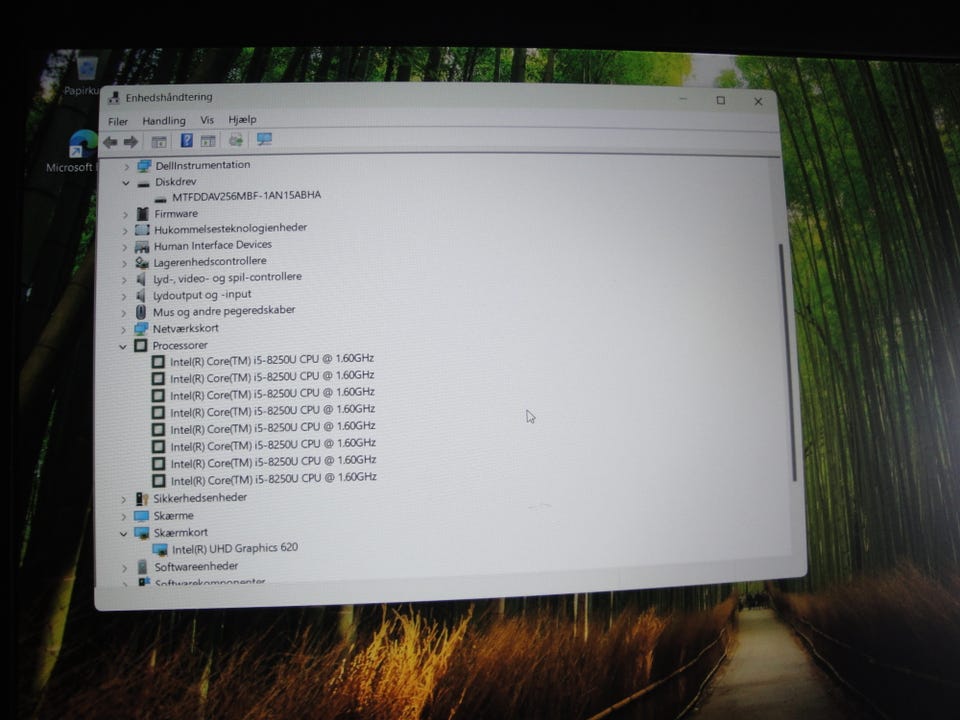This screenshot has height=720, width=960.
Task: Open the Filer menu
Action: (x=118, y=122)
